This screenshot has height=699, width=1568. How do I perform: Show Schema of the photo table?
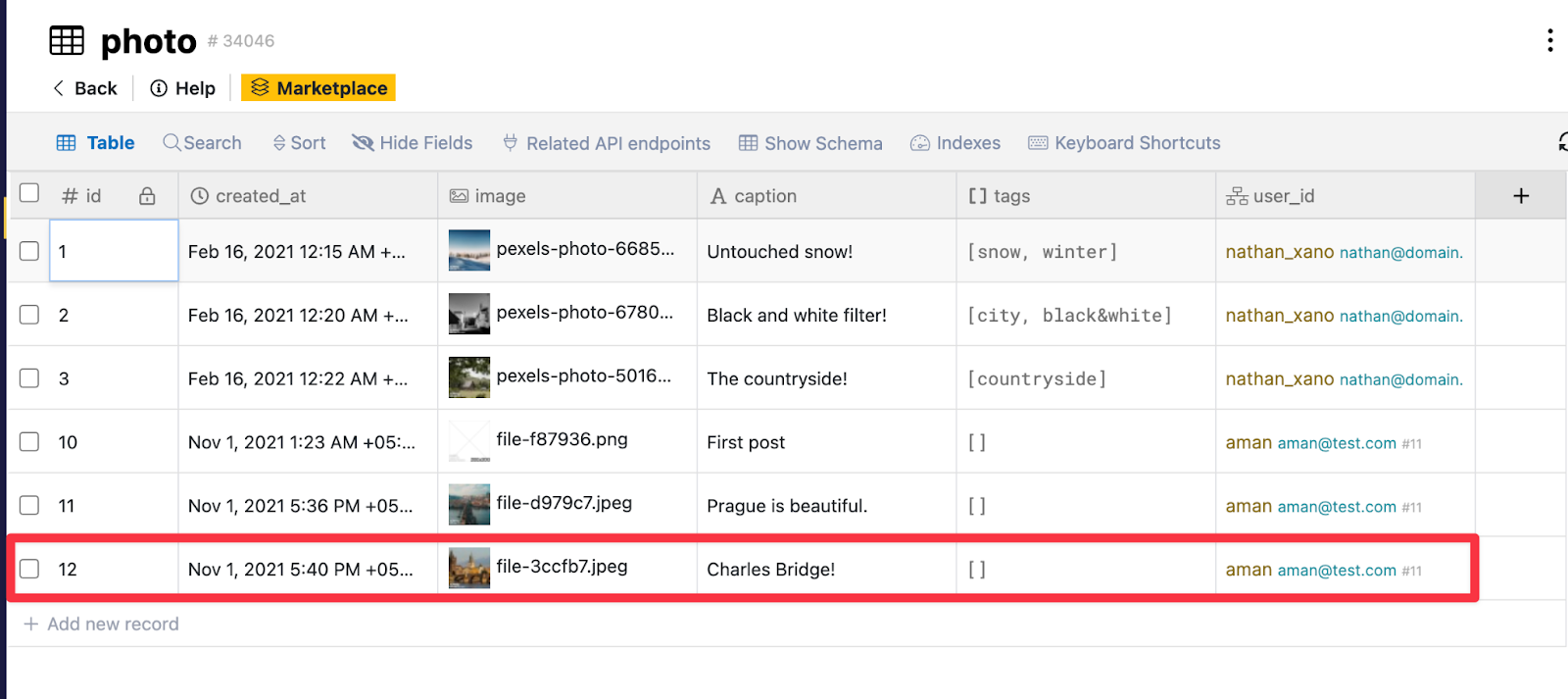click(810, 143)
